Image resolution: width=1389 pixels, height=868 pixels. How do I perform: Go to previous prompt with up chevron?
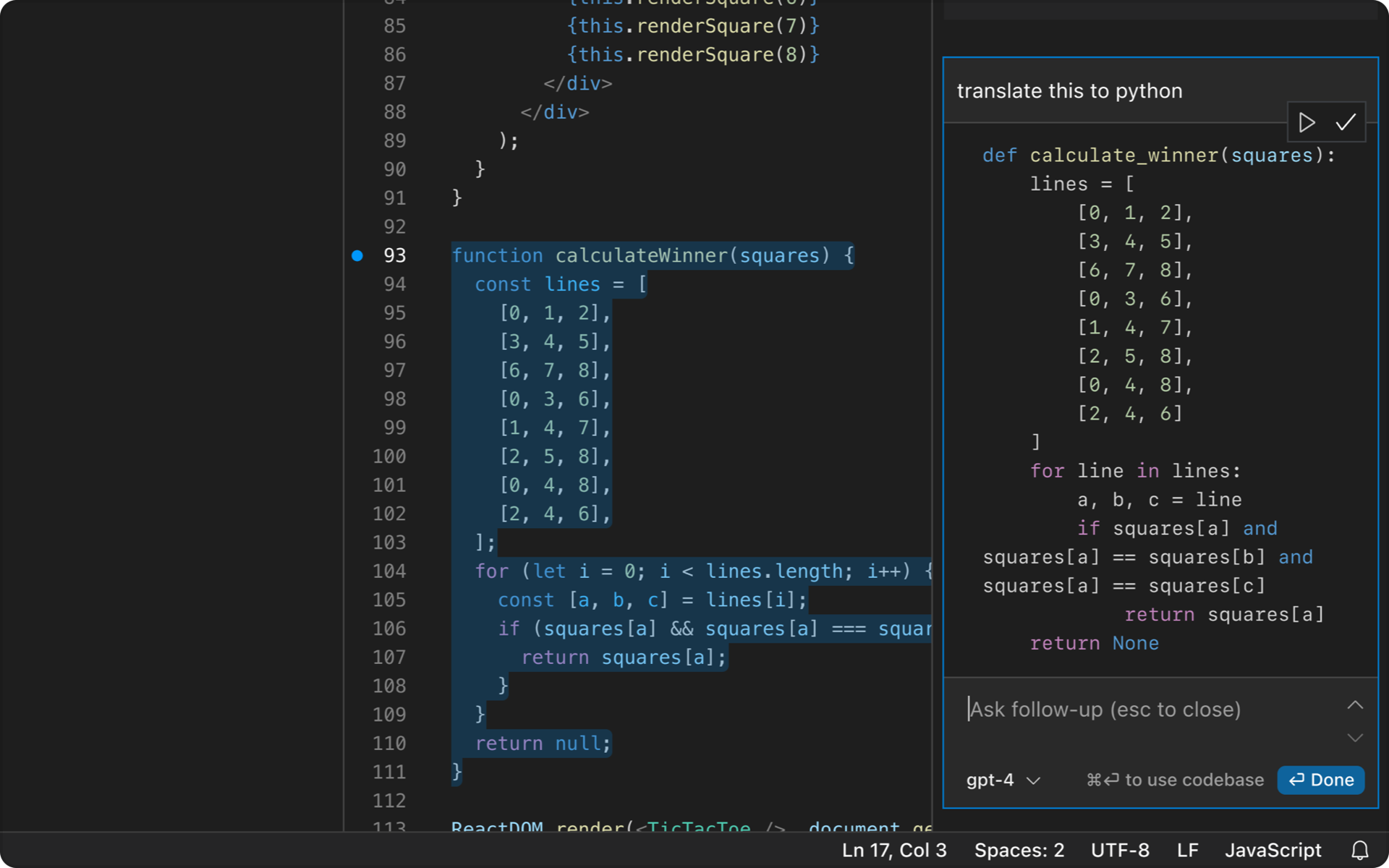click(x=1355, y=705)
